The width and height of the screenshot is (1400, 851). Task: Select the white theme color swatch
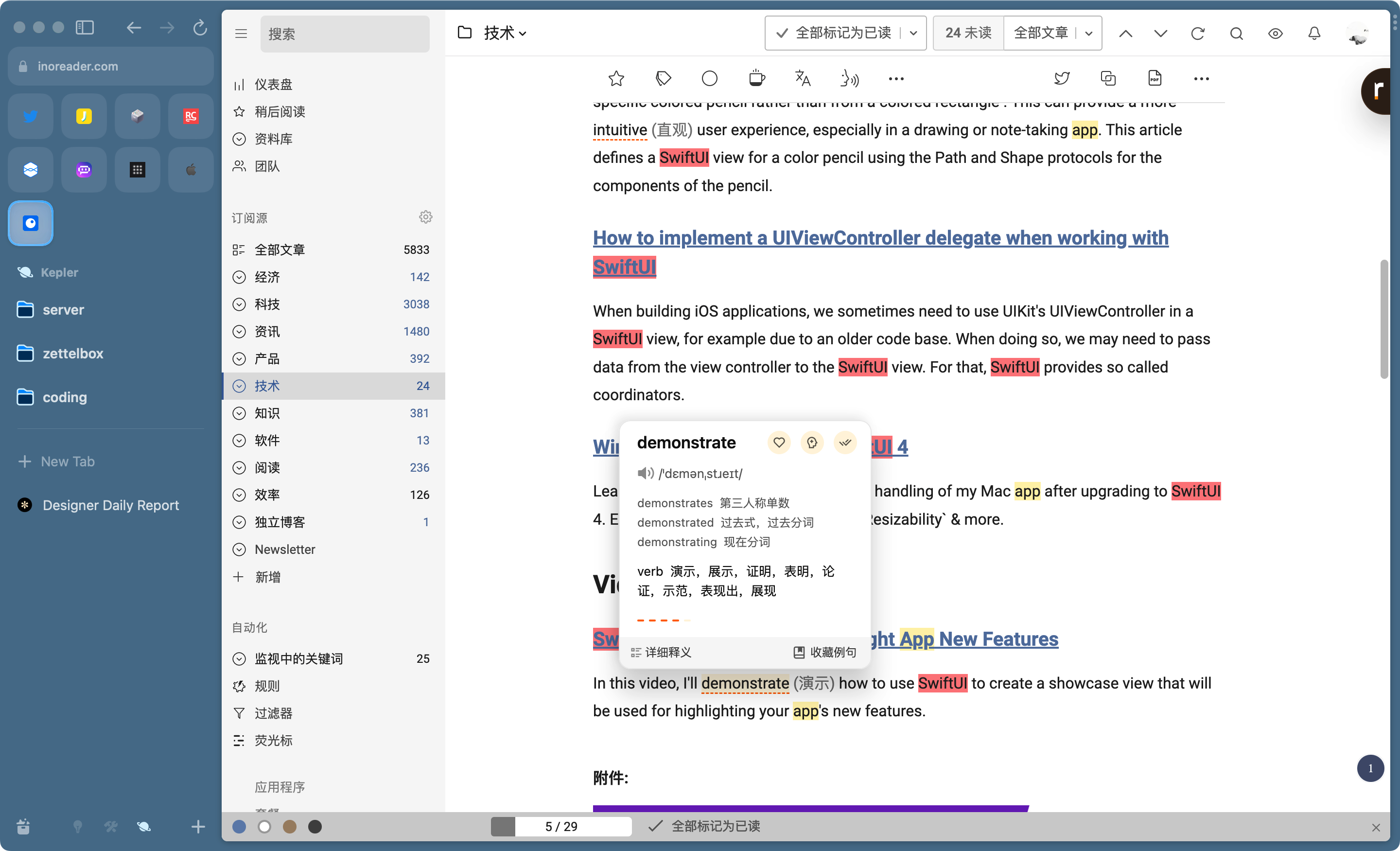point(264,827)
